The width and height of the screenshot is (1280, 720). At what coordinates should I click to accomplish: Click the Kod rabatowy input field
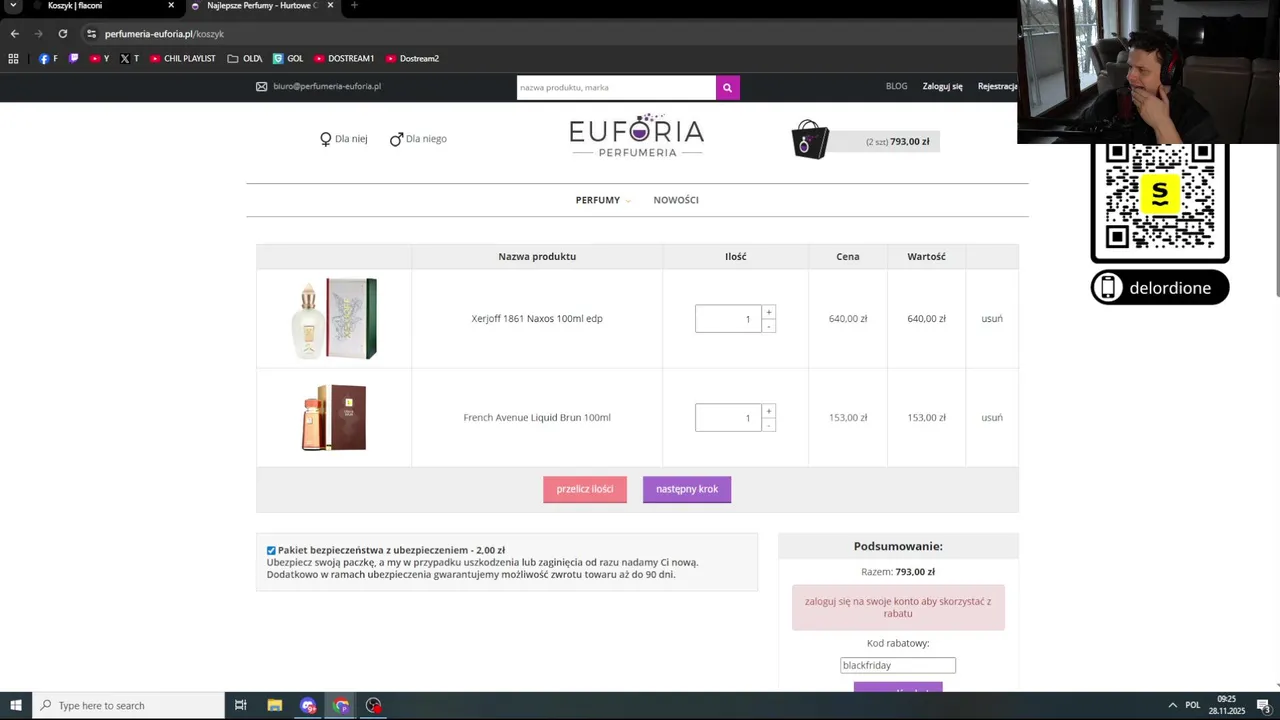(898, 665)
